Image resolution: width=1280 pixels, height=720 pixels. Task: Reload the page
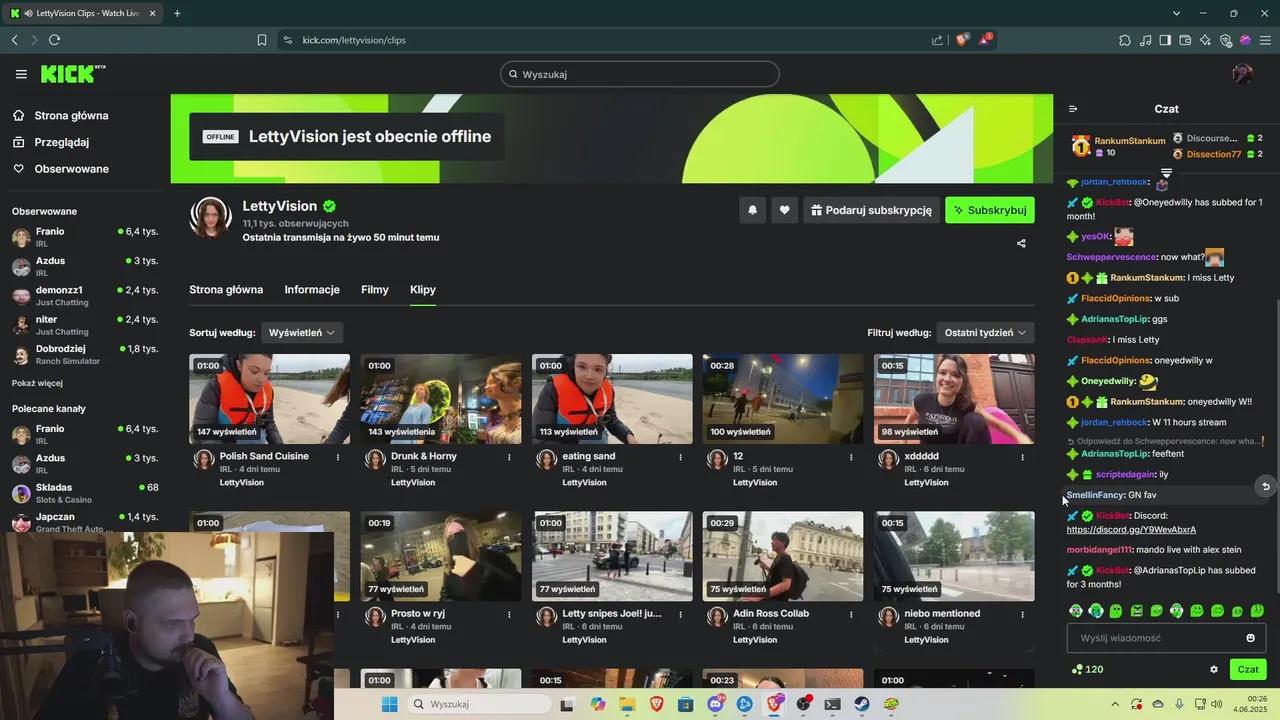point(54,40)
